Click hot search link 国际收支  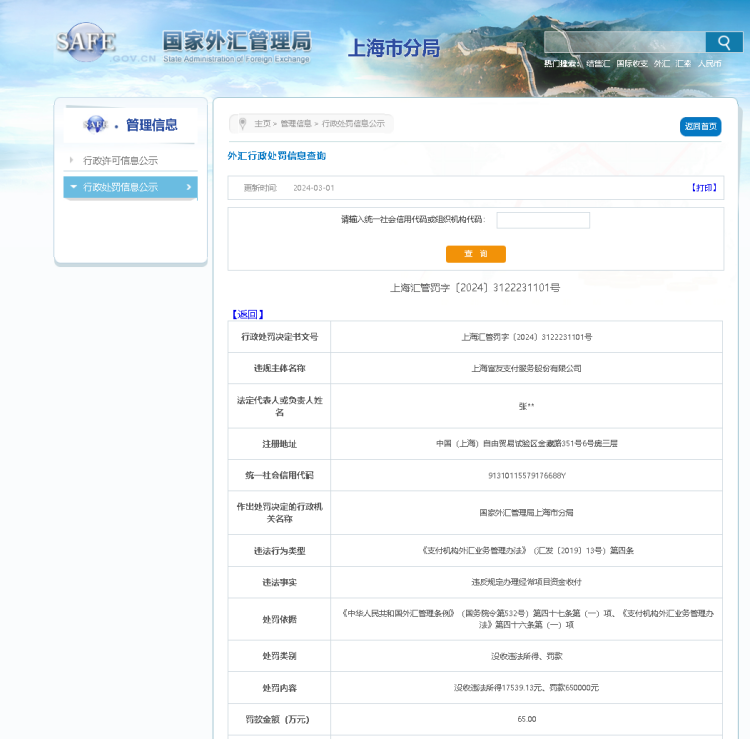[x=632, y=64]
